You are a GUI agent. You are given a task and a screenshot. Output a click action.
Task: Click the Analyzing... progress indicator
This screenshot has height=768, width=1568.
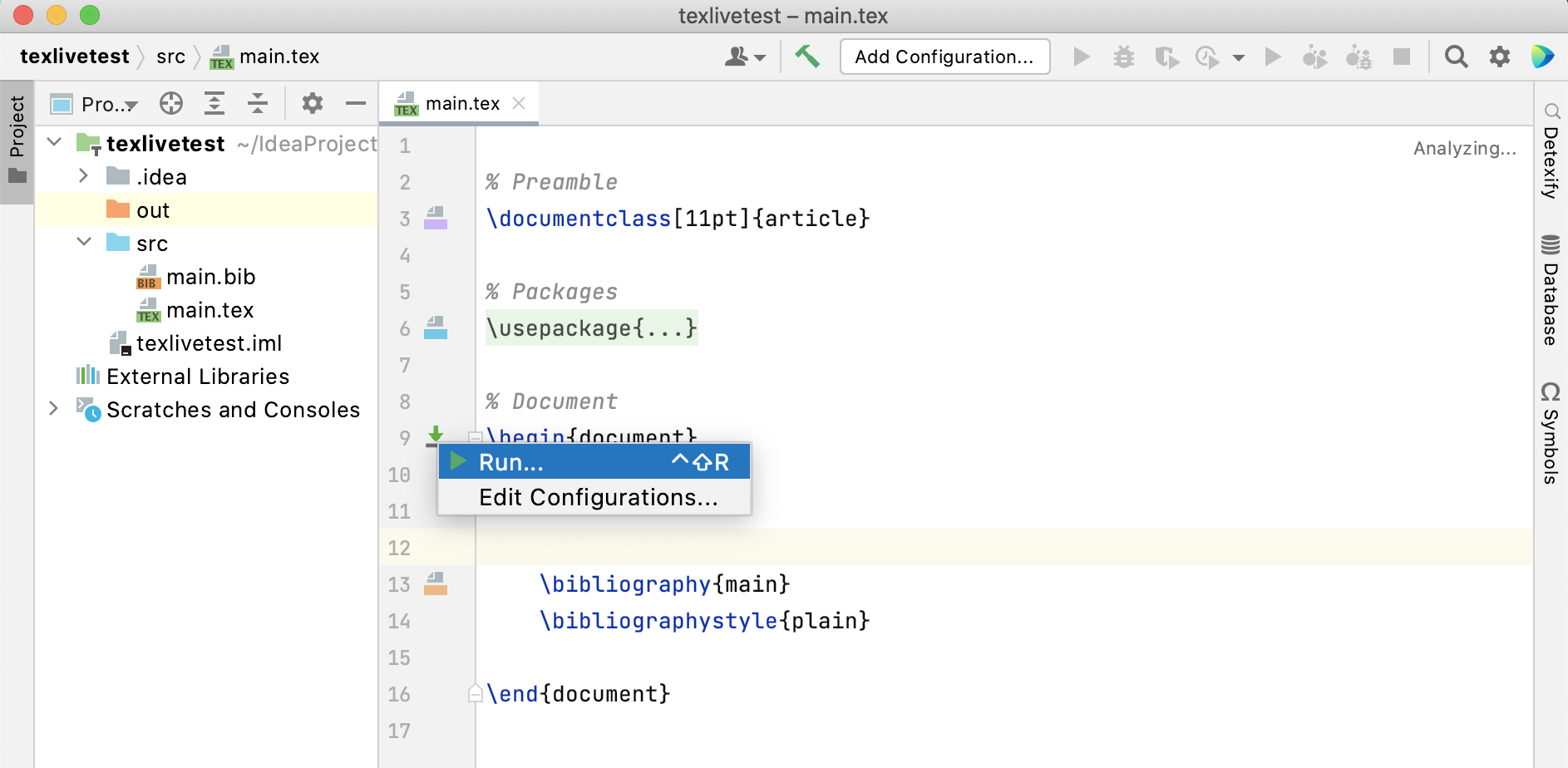pyautogui.click(x=1466, y=148)
